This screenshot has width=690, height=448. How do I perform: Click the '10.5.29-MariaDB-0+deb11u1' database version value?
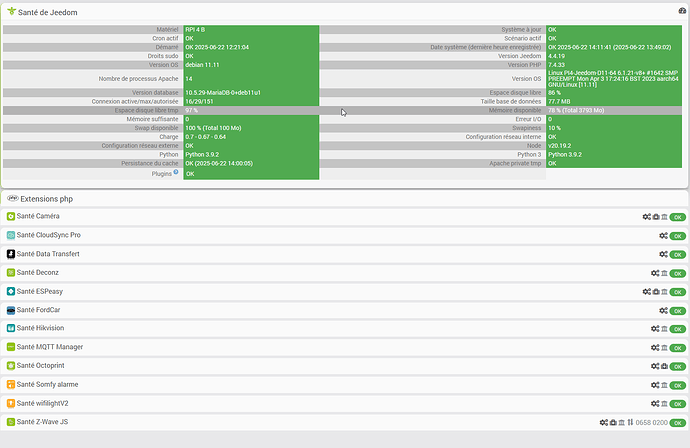(x=223, y=92)
